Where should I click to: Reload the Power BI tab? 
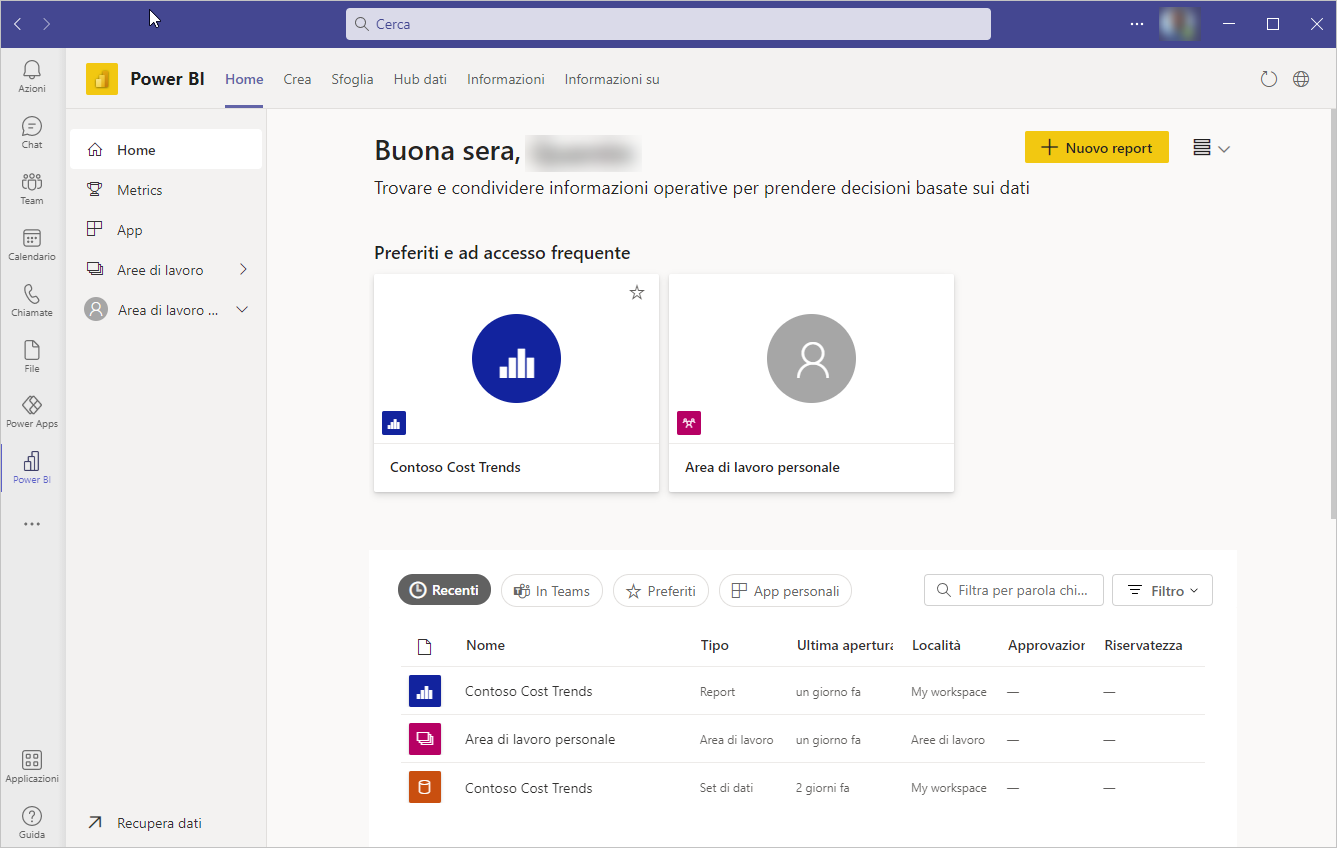click(x=1269, y=79)
